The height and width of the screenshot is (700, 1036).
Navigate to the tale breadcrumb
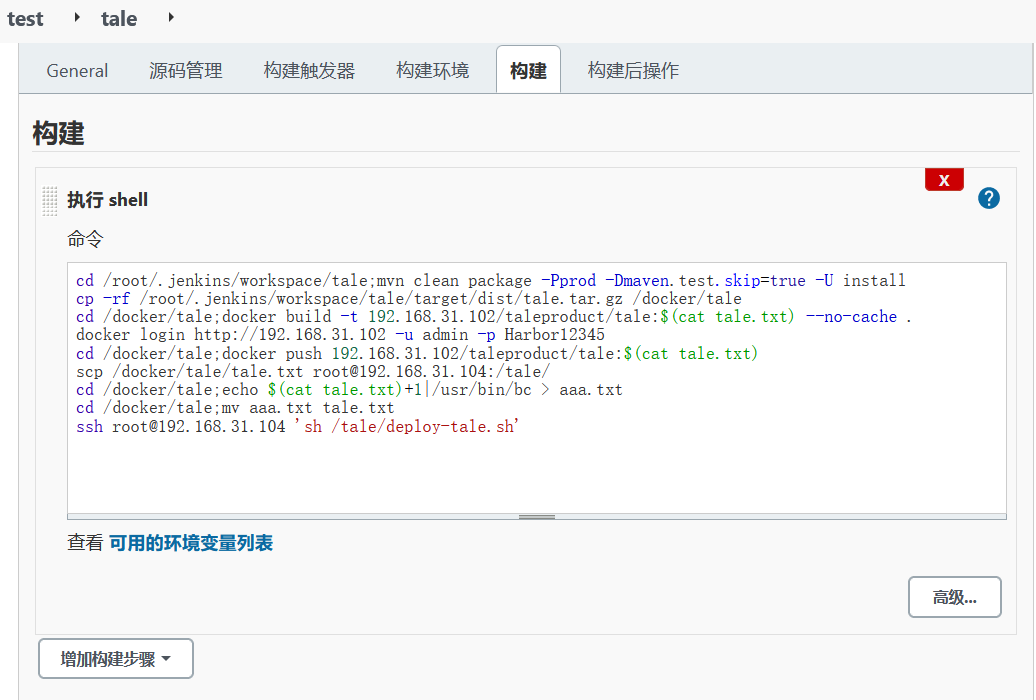pyautogui.click(x=119, y=18)
